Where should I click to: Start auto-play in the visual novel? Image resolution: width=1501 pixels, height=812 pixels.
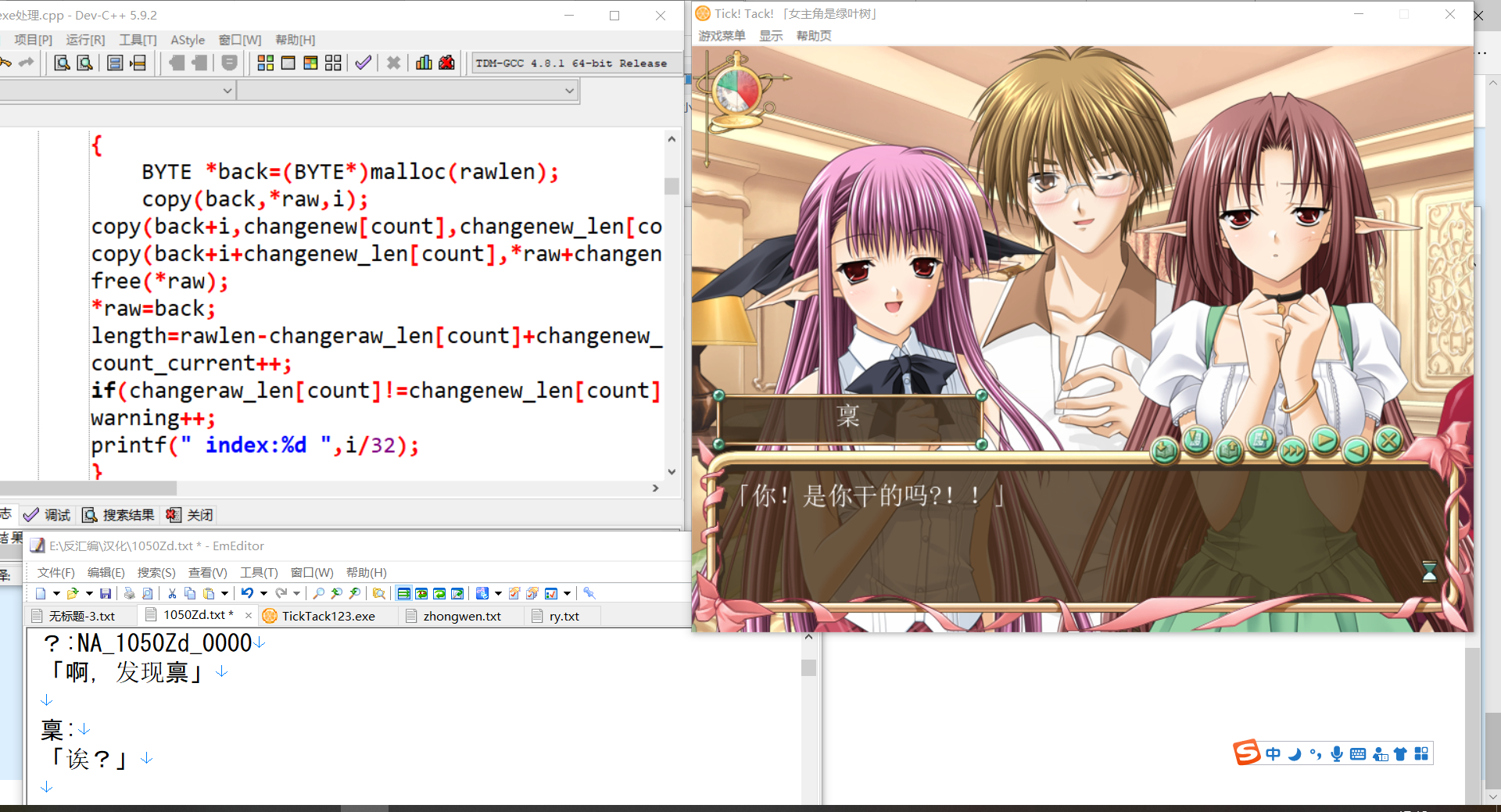click(1324, 441)
